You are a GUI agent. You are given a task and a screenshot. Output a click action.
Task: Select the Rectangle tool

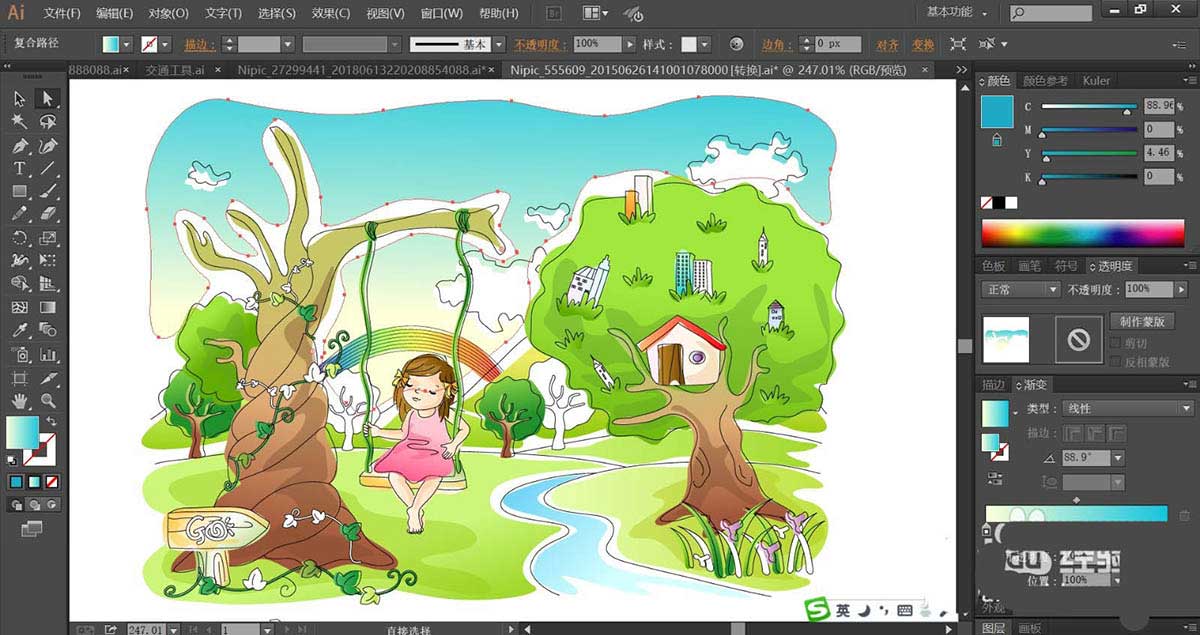(x=19, y=191)
